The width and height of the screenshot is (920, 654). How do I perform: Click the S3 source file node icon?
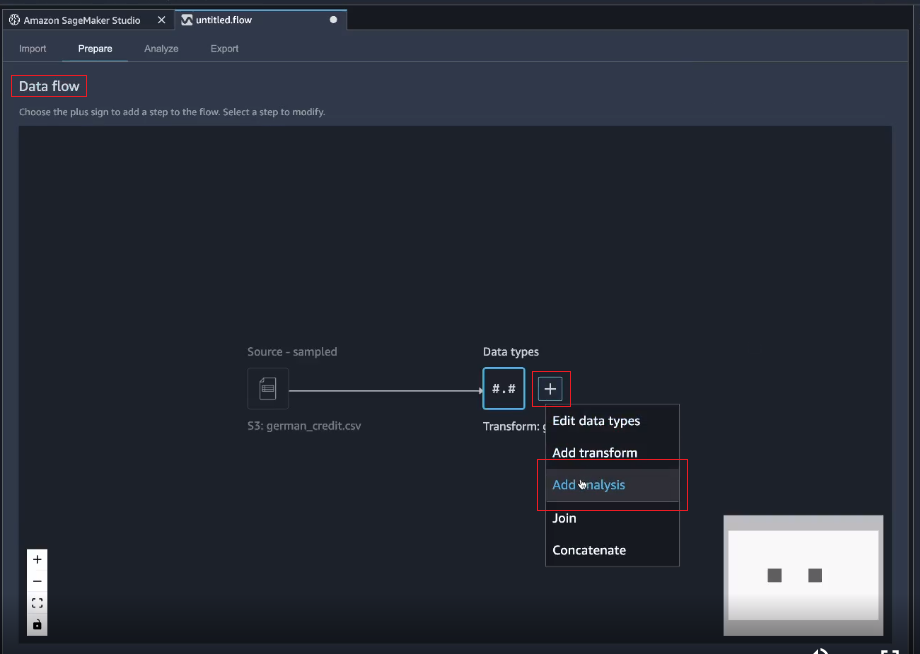[268, 388]
